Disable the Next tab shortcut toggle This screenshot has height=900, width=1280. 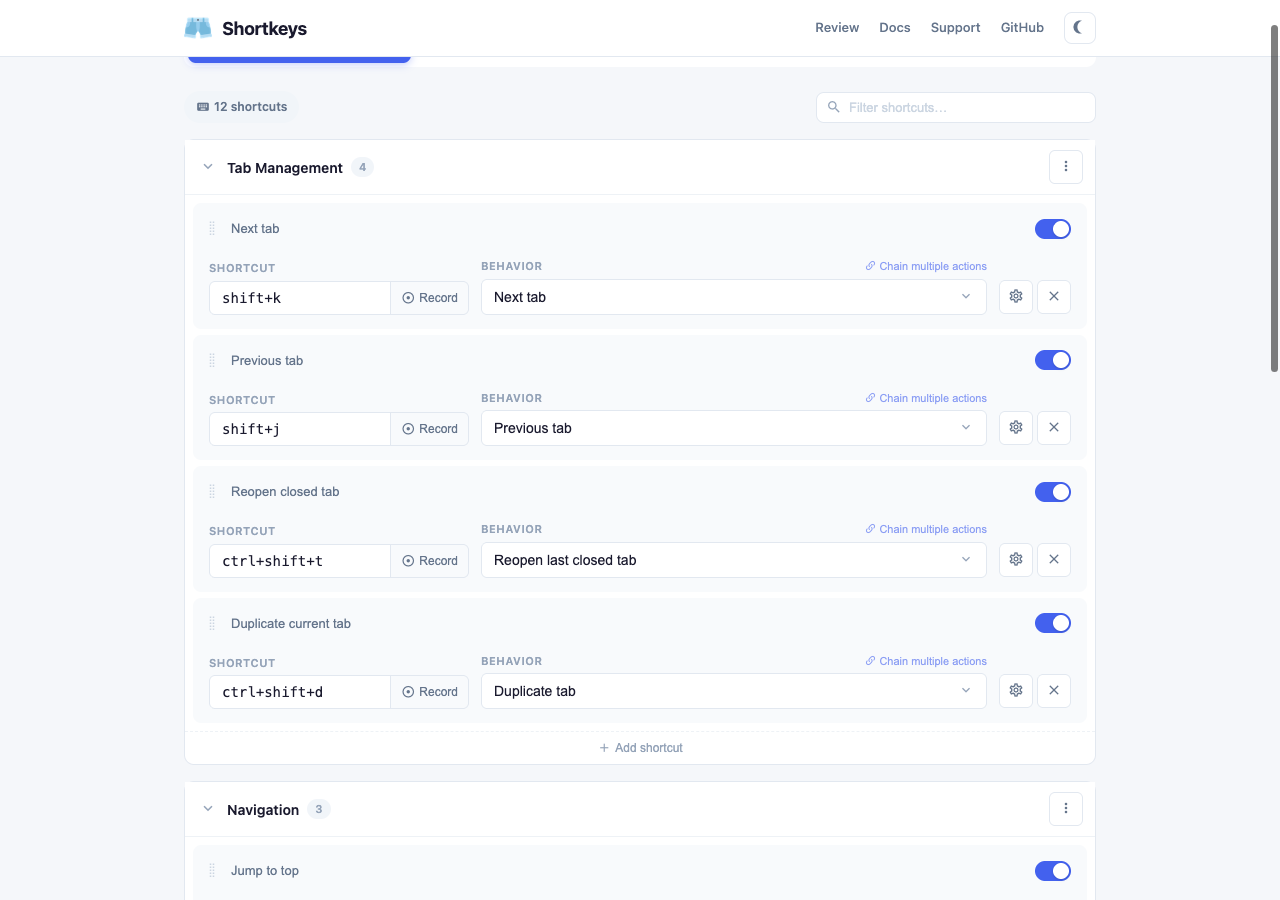point(1052,228)
